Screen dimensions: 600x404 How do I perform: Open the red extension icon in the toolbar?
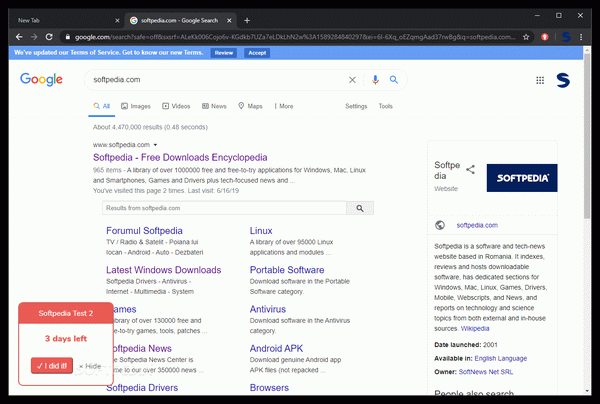tap(545, 37)
